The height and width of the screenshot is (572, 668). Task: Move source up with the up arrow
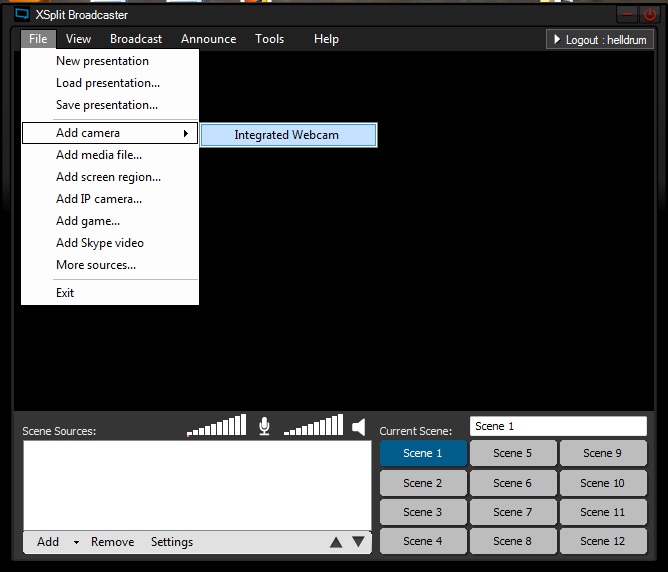pos(336,542)
